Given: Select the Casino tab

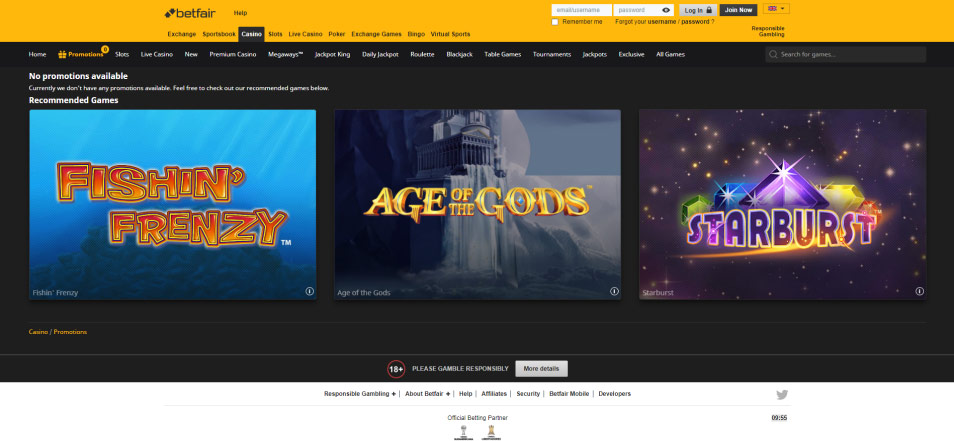Looking at the screenshot, I should 251,34.
